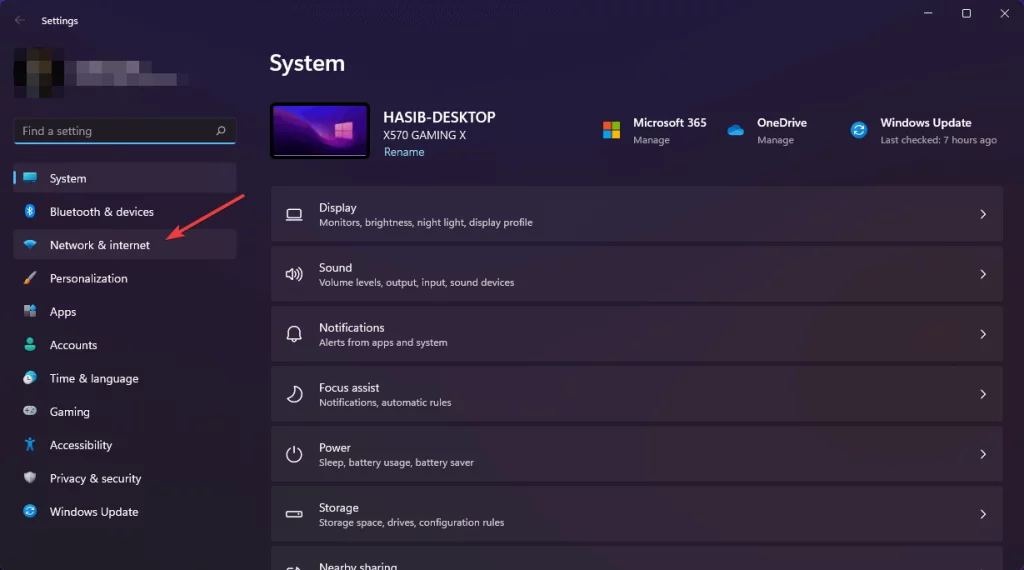Click the Windows Update sidebar icon
The image size is (1024, 570).
click(30, 511)
